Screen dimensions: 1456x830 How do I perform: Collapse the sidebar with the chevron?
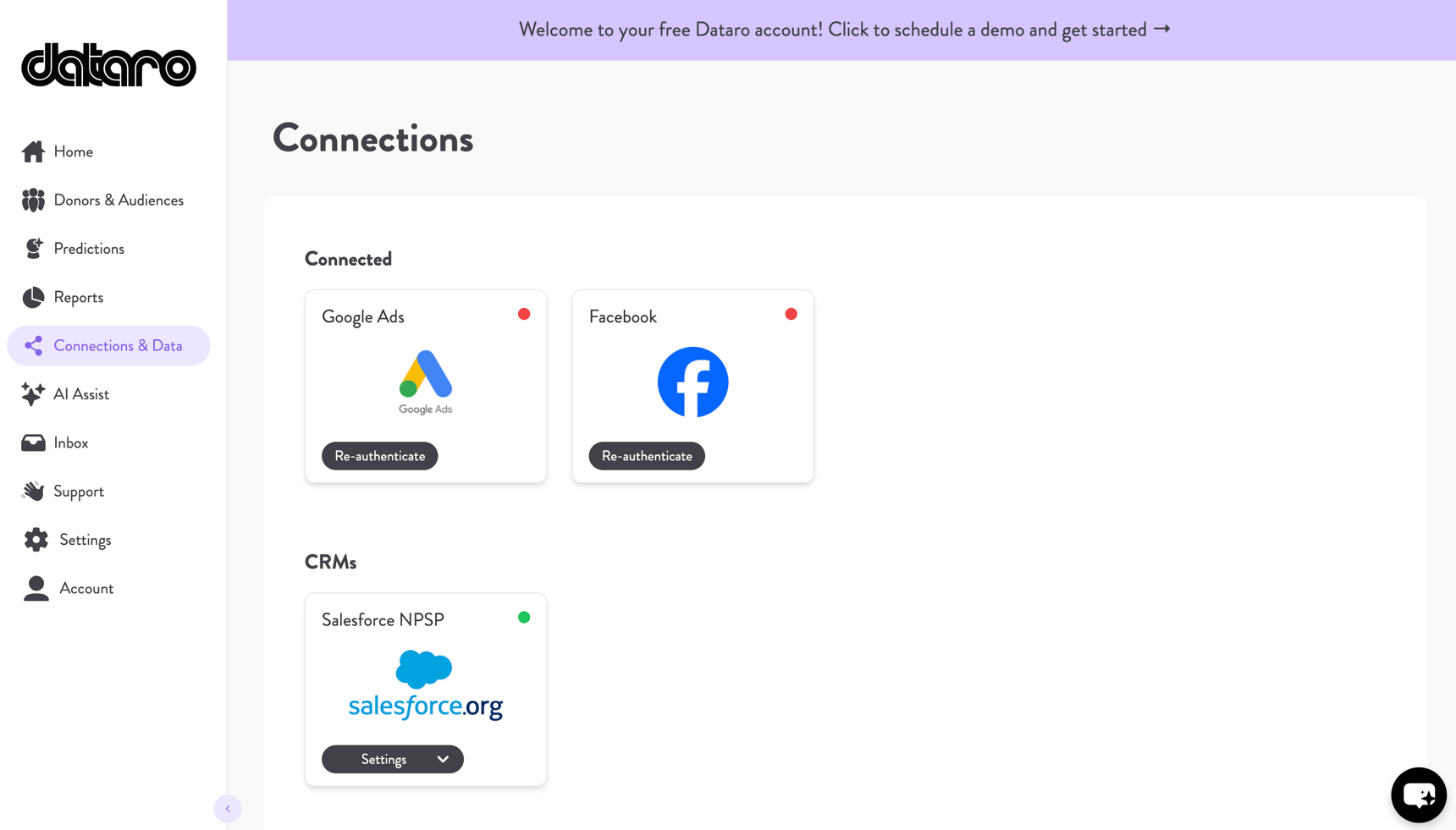[228, 808]
